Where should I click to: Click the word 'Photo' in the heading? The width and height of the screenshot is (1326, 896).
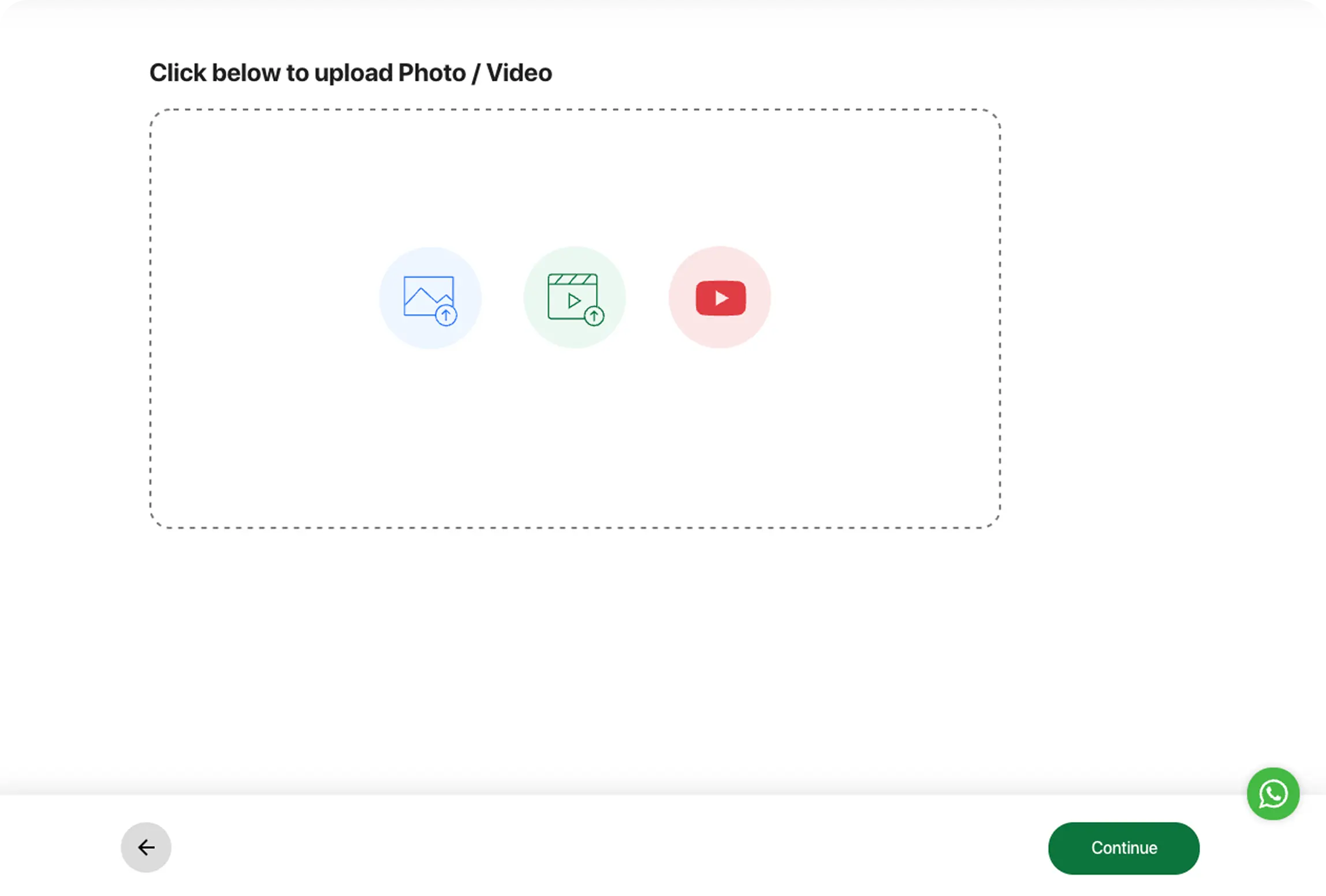(x=432, y=73)
